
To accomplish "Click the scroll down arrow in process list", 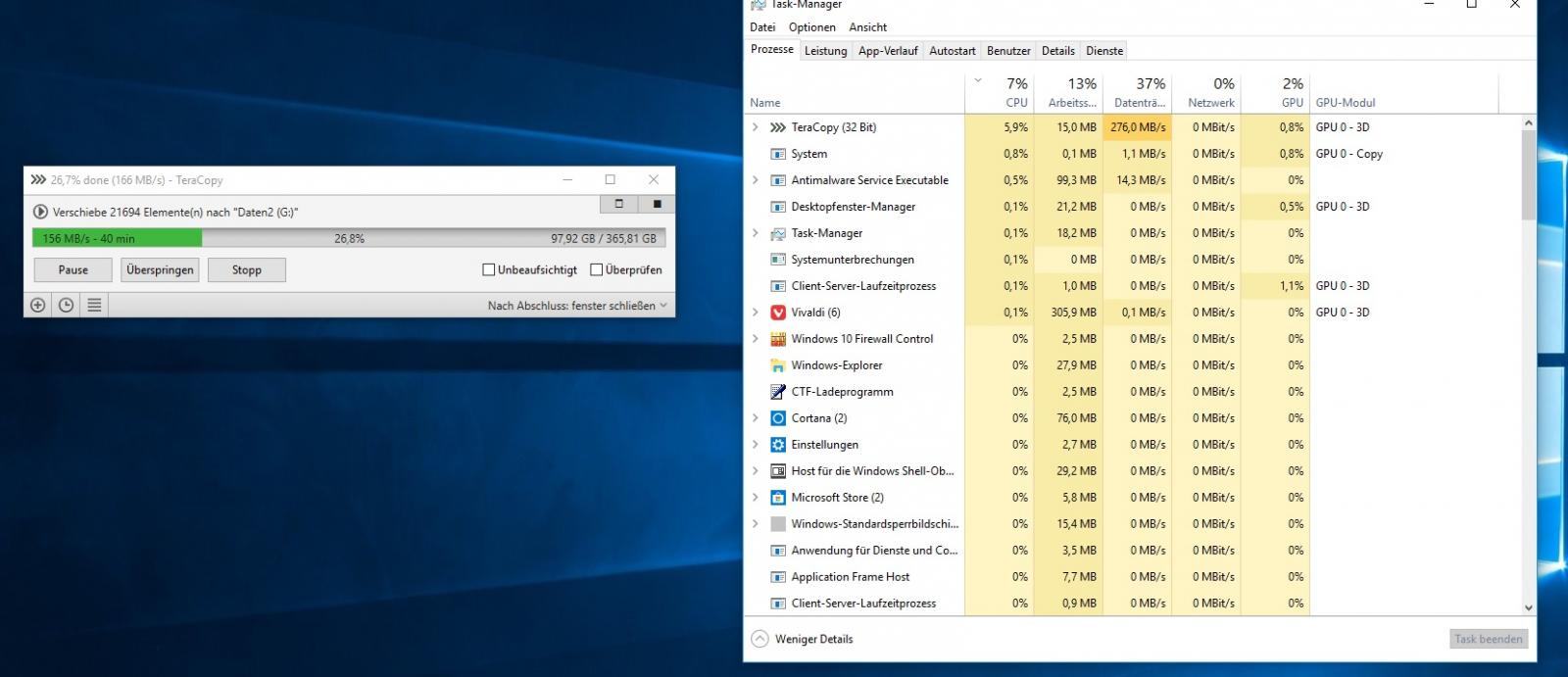I will point(1528,608).
